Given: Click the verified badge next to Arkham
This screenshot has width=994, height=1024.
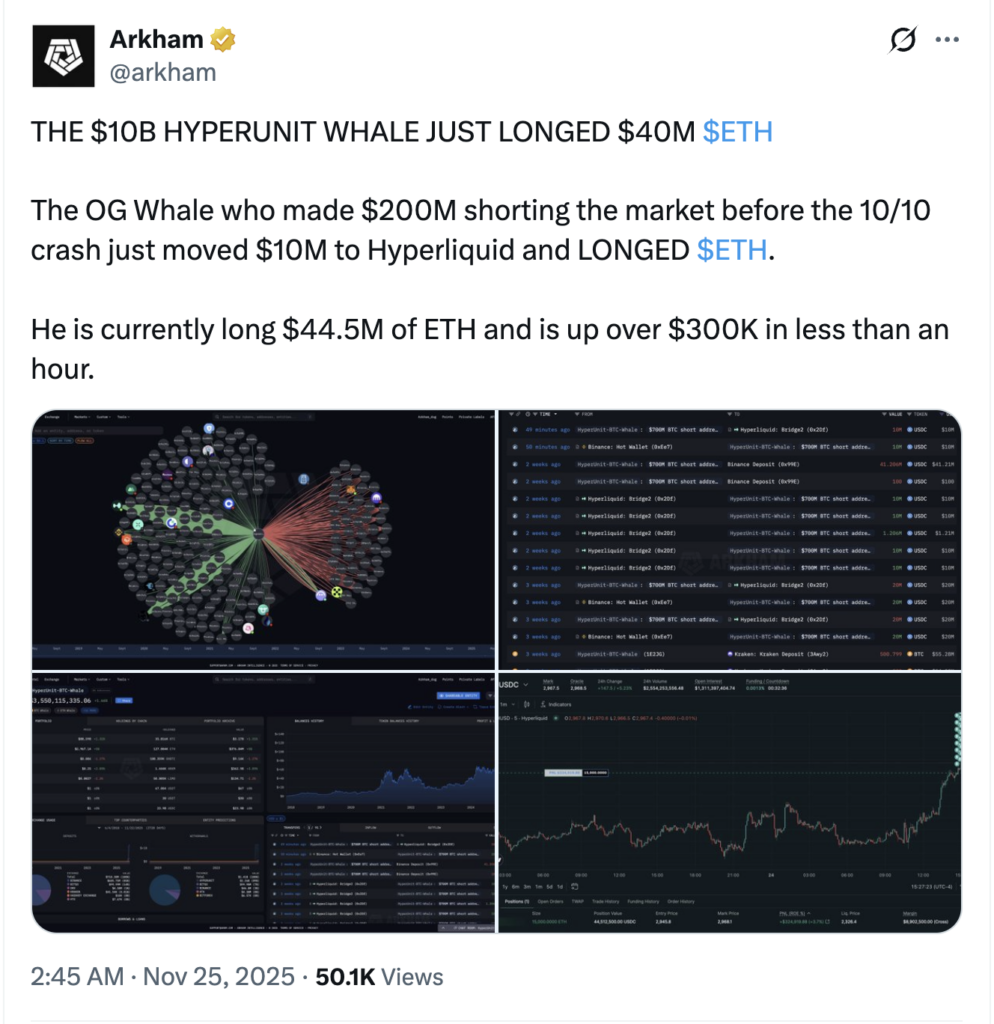Looking at the screenshot, I should [222, 39].
